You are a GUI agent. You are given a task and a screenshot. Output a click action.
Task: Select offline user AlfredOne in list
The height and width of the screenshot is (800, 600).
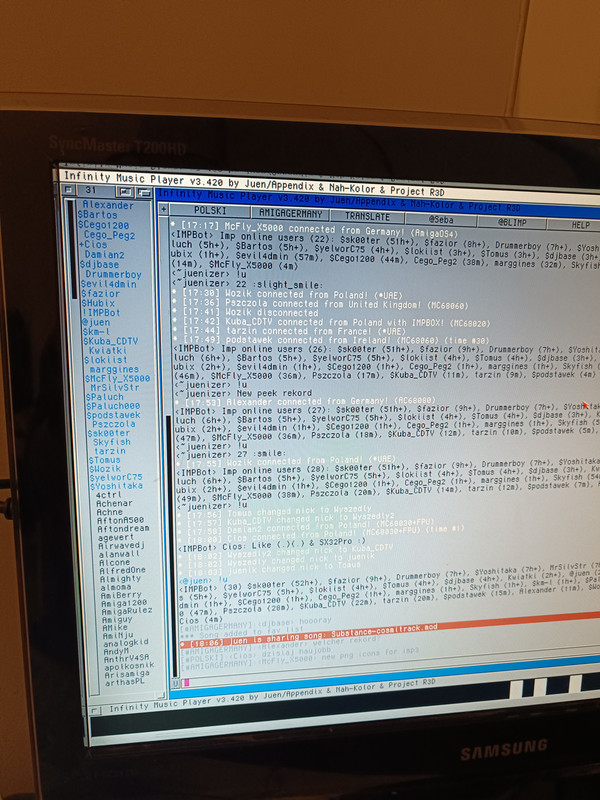click(x=122, y=570)
